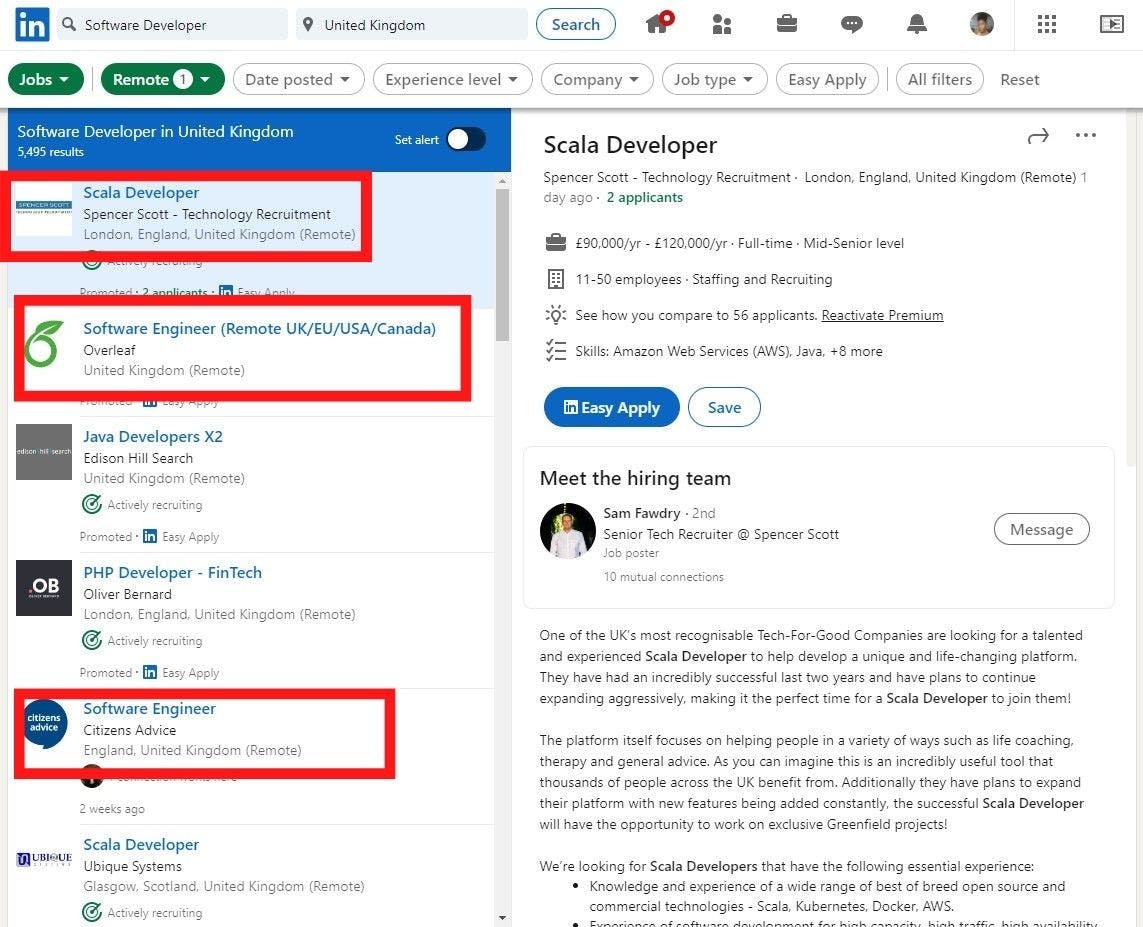Click the Oliver Bernard OB logo

pos(44,587)
